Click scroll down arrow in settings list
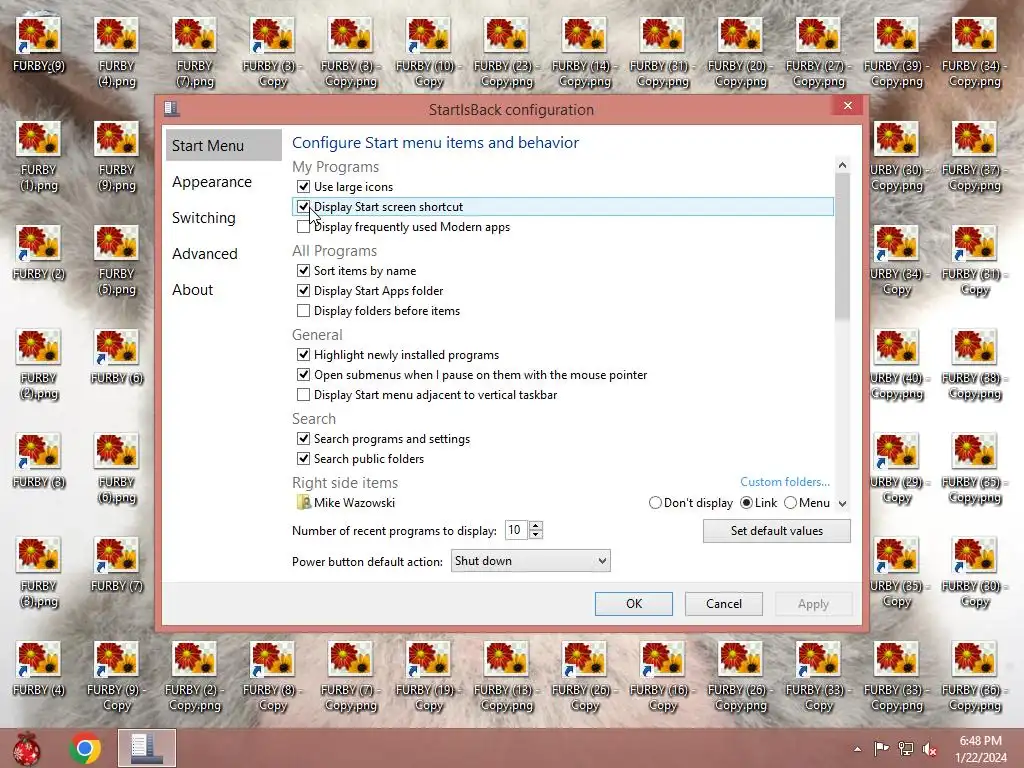This screenshot has height=768, width=1024. click(x=842, y=504)
